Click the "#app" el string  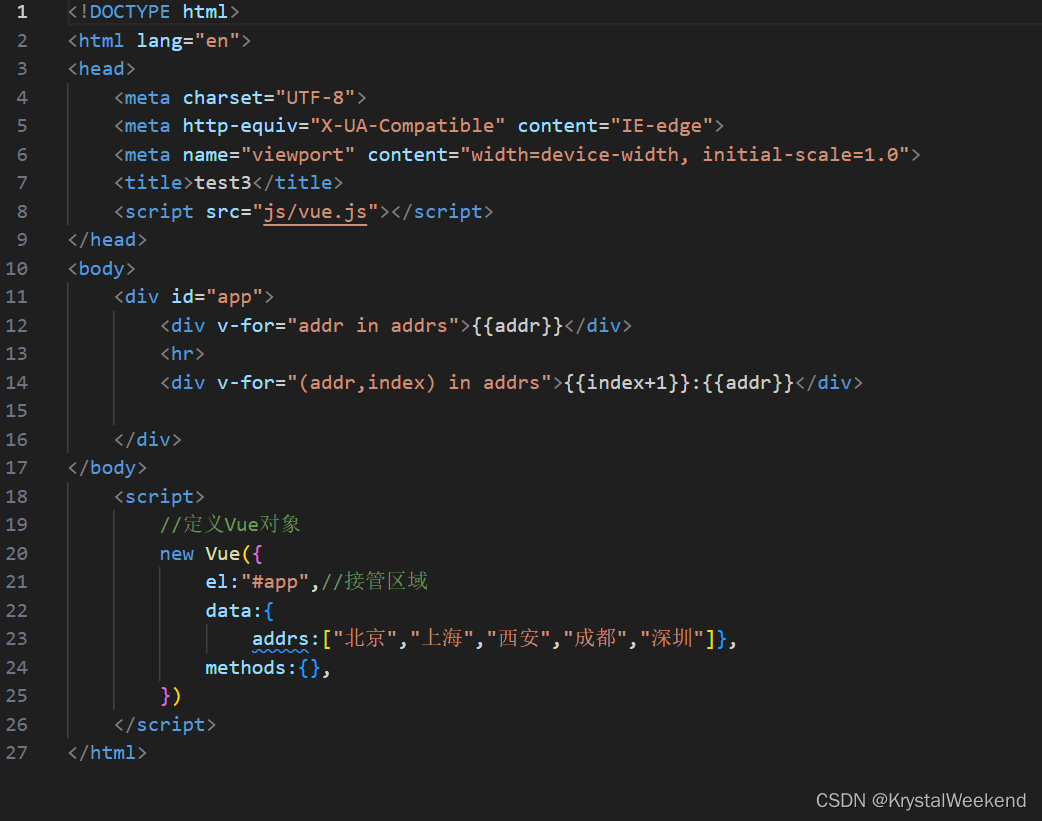coord(274,582)
